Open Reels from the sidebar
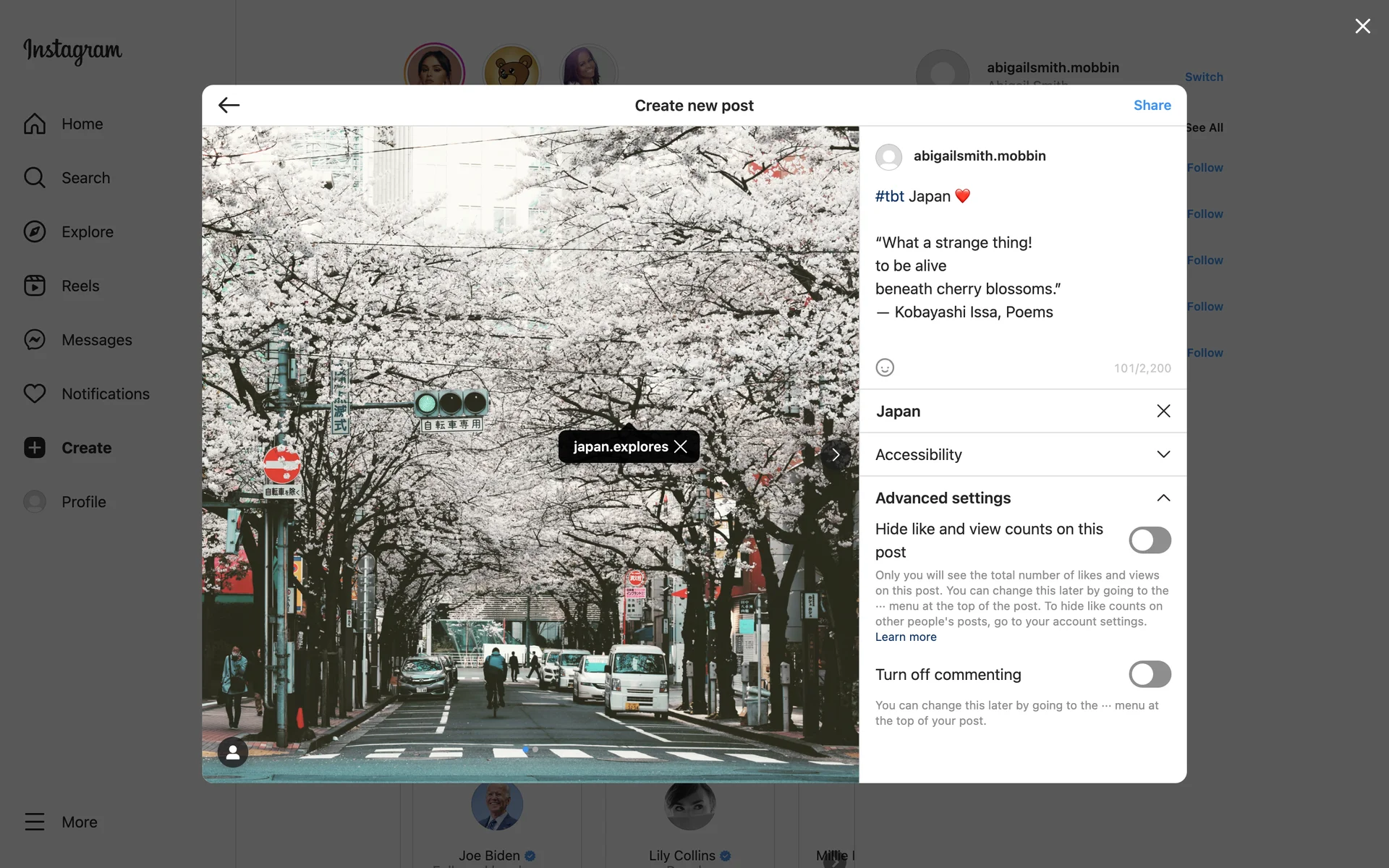Viewport: 1389px width, 868px height. tap(80, 285)
